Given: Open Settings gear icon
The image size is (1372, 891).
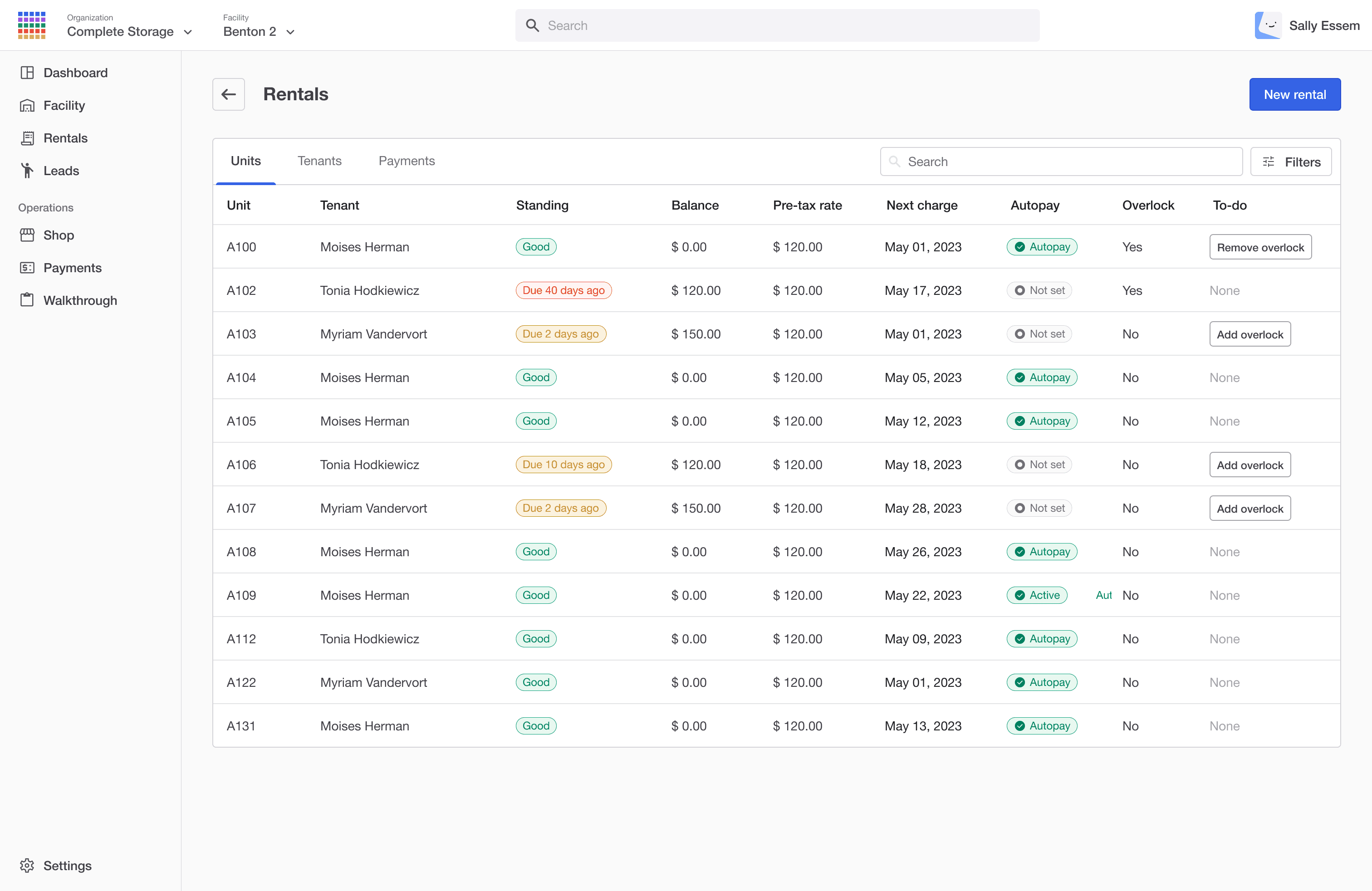Looking at the screenshot, I should pos(27,866).
